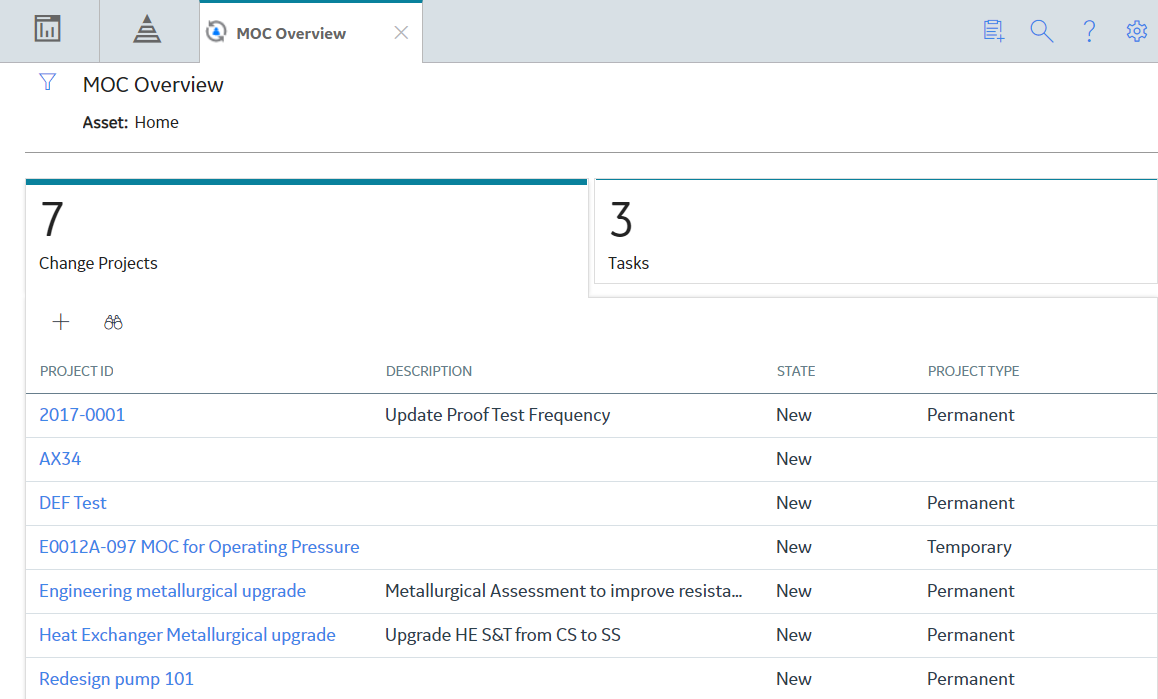Click 'Permanent' in the 2017-0001 row

(970, 415)
